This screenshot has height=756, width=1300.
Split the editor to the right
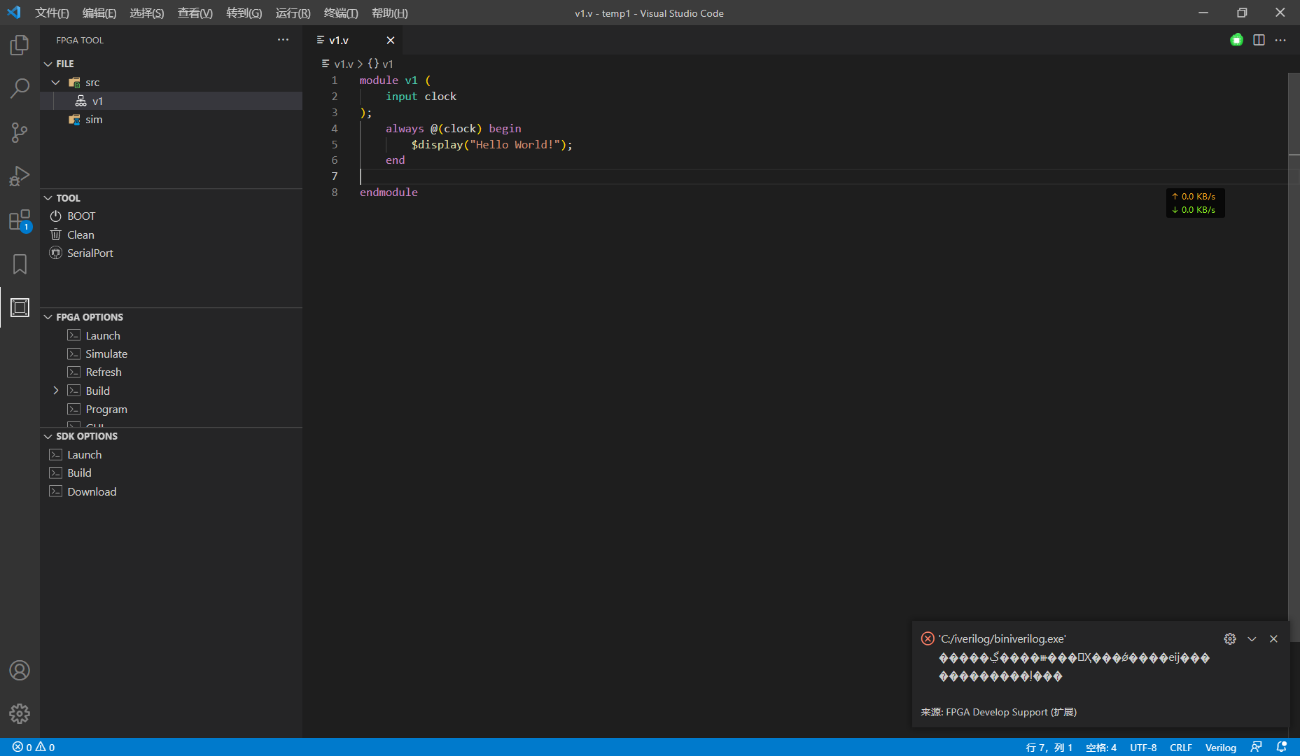(1259, 40)
